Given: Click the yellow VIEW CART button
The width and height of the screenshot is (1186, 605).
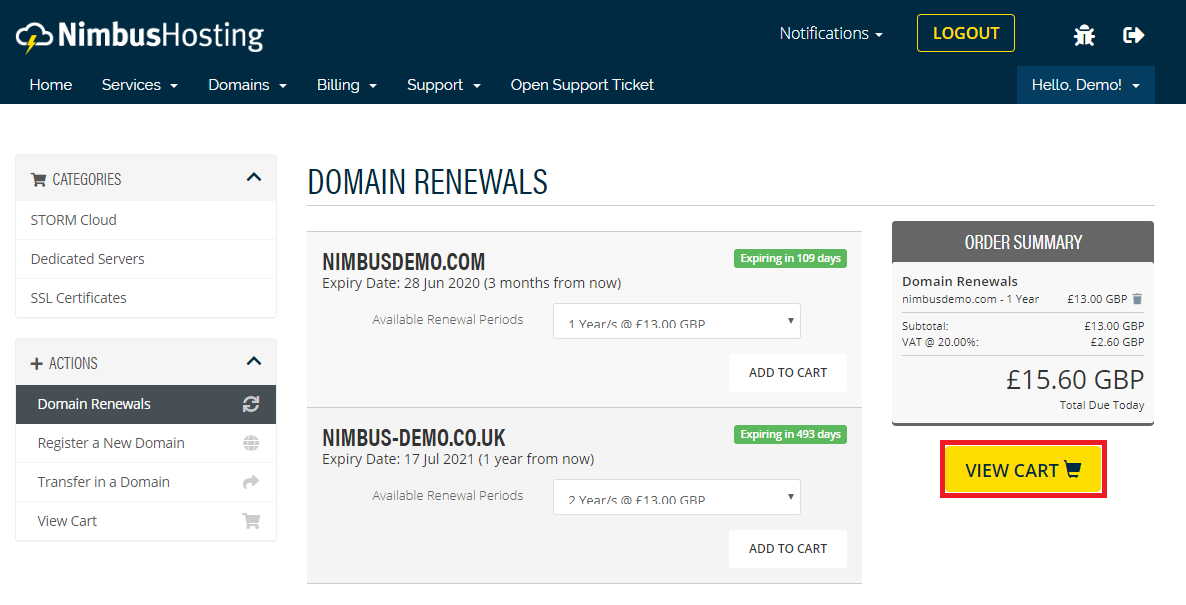Looking at the screenshot, I should [x=1023, y=470].
